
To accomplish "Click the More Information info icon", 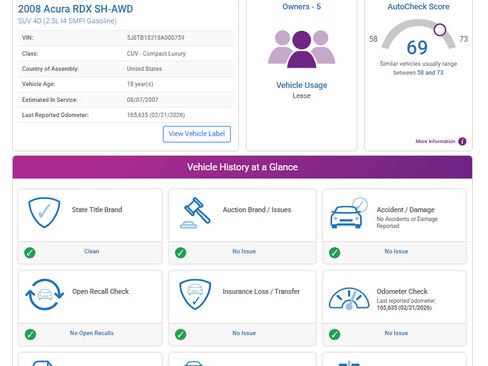I will [x=462, y=141].
